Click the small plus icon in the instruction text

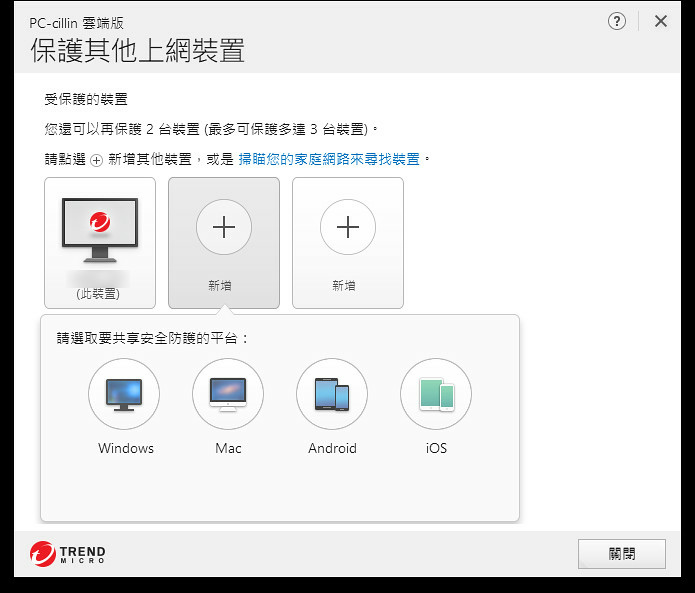click(97, 160)
